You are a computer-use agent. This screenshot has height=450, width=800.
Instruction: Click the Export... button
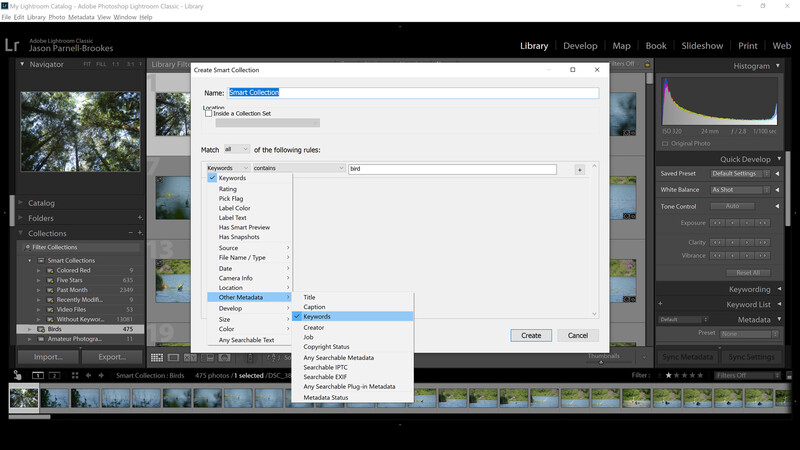pos(112,357)
